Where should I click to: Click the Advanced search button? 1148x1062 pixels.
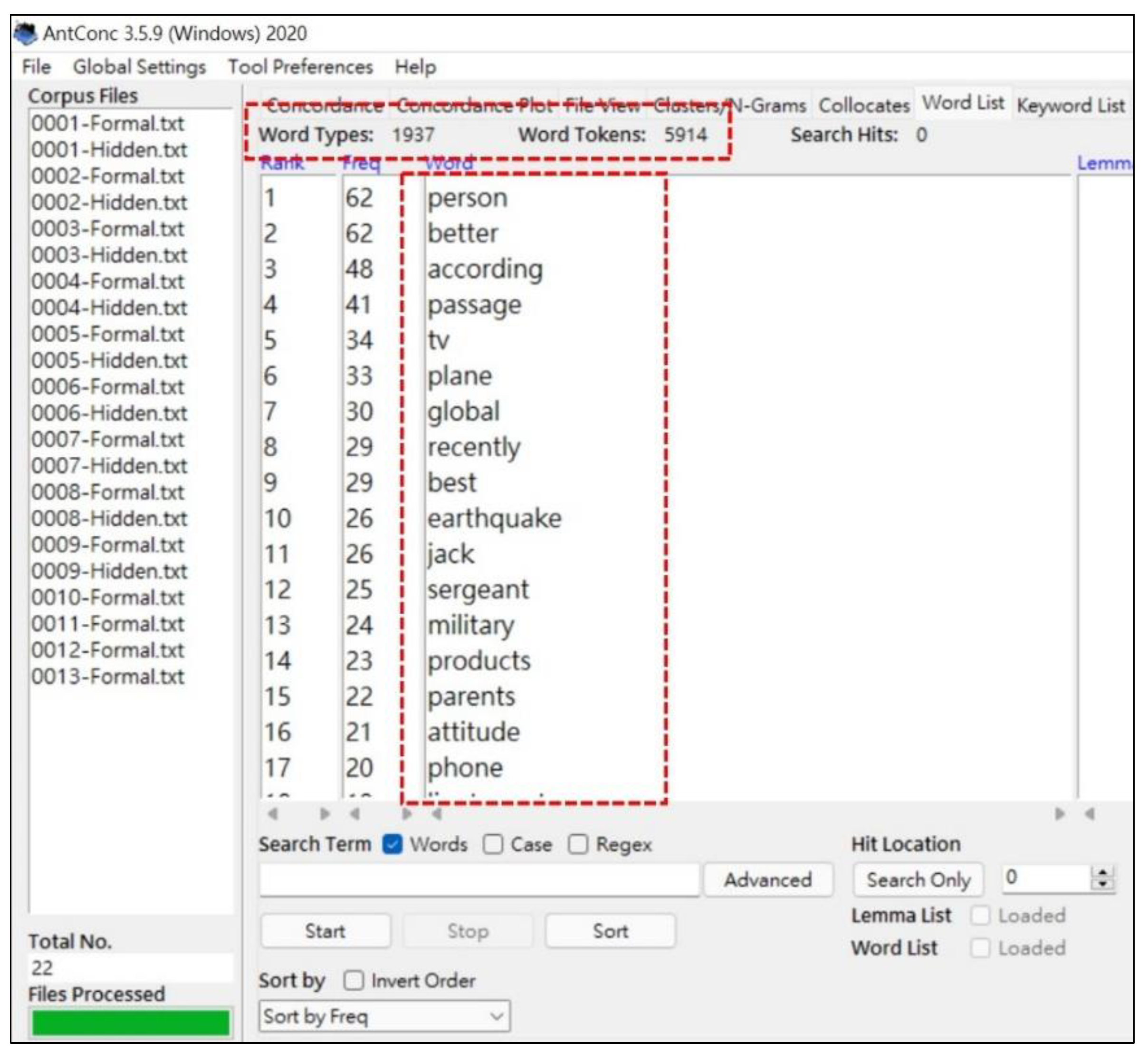(768, 880)
